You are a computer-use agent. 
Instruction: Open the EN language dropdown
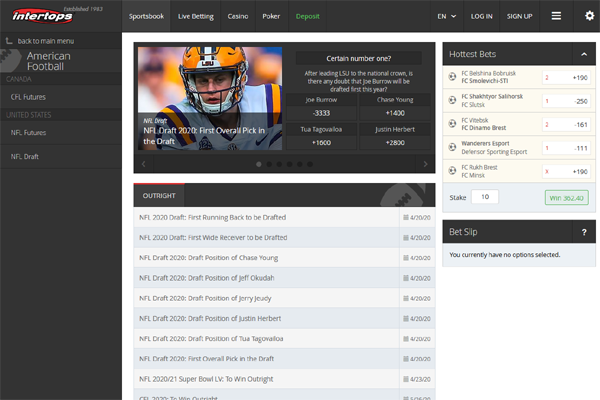pyautogui.click(x=447, y=16)
